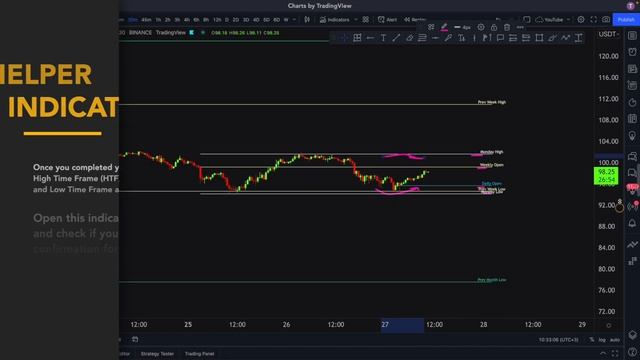Open chart settings gear icon
Screen dimensions: 640x360
pyautogui.click(x=581, y=20)
